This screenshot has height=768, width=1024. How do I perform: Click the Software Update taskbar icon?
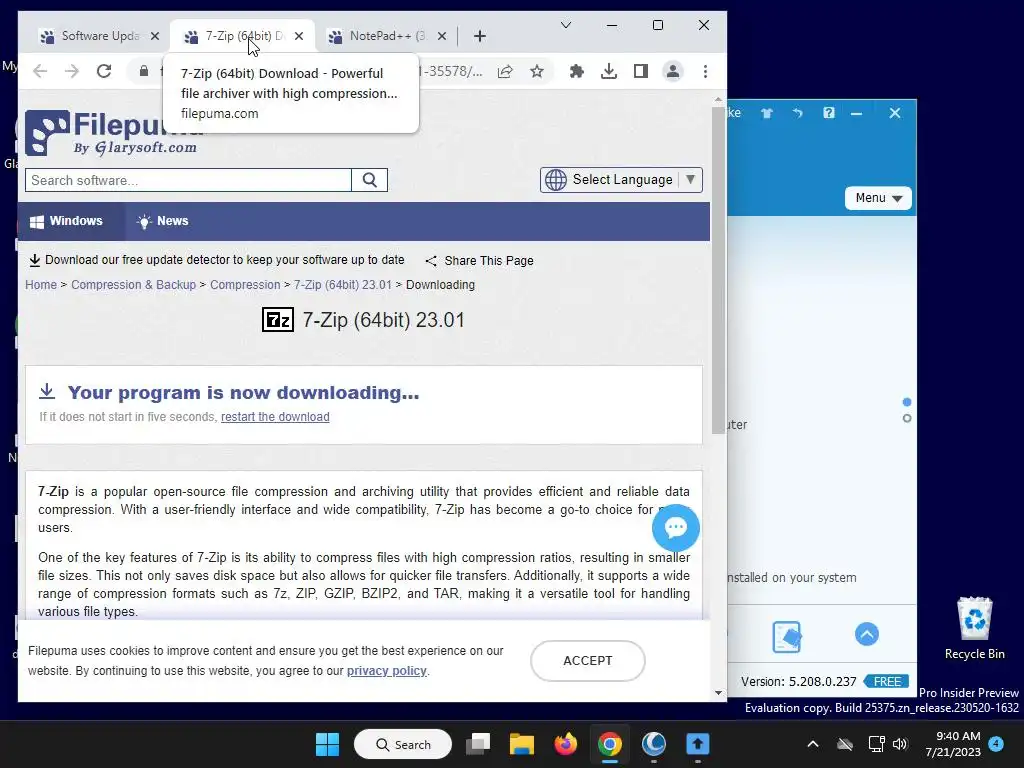point(697,744)
